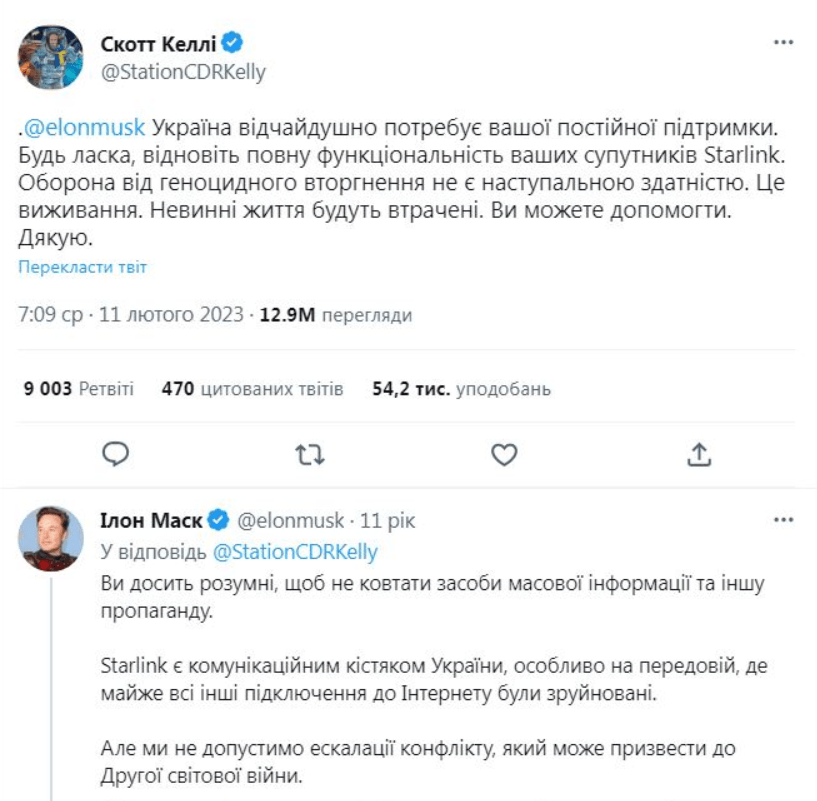Like the tweet with heart icon

coord(506,454)
